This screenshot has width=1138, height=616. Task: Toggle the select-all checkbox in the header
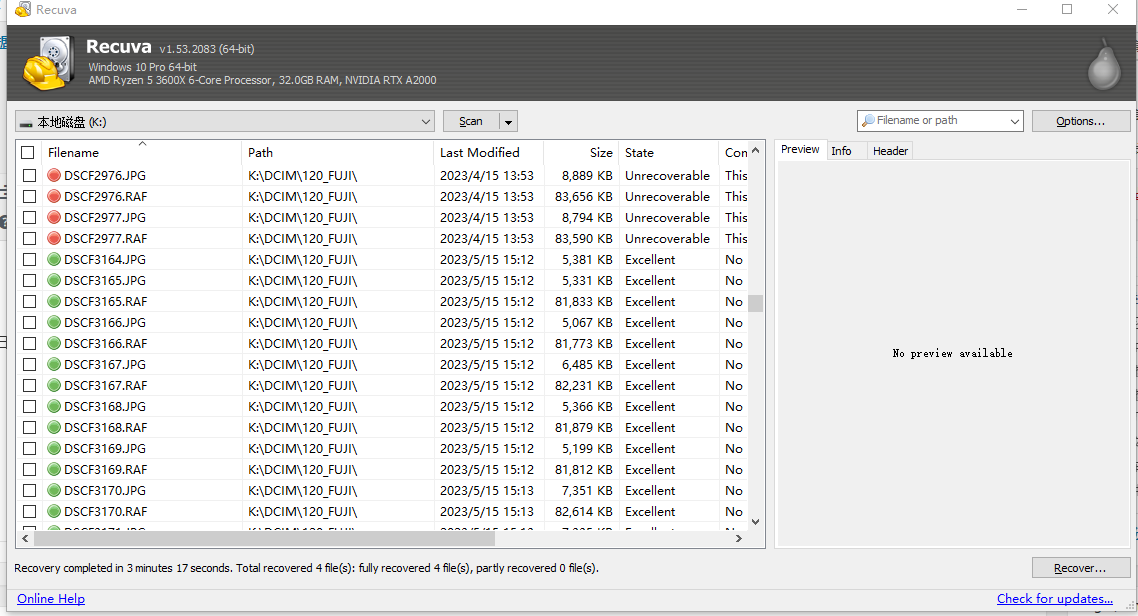pyautogui.click(x=28, y=152)
